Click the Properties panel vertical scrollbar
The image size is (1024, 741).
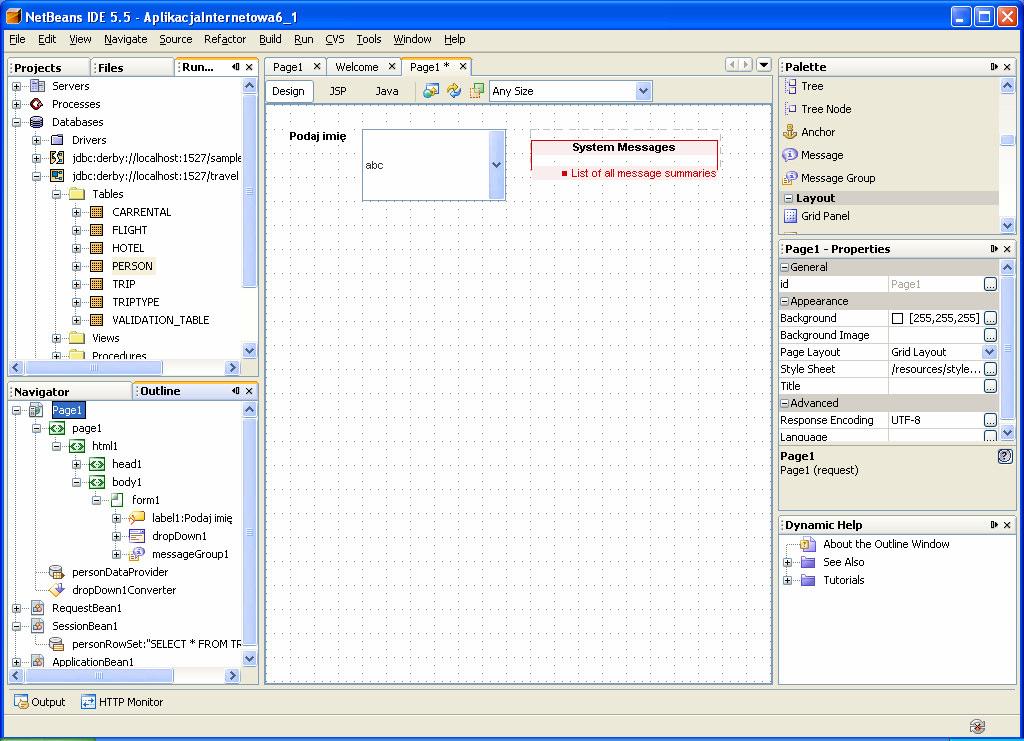(1007, 349)
